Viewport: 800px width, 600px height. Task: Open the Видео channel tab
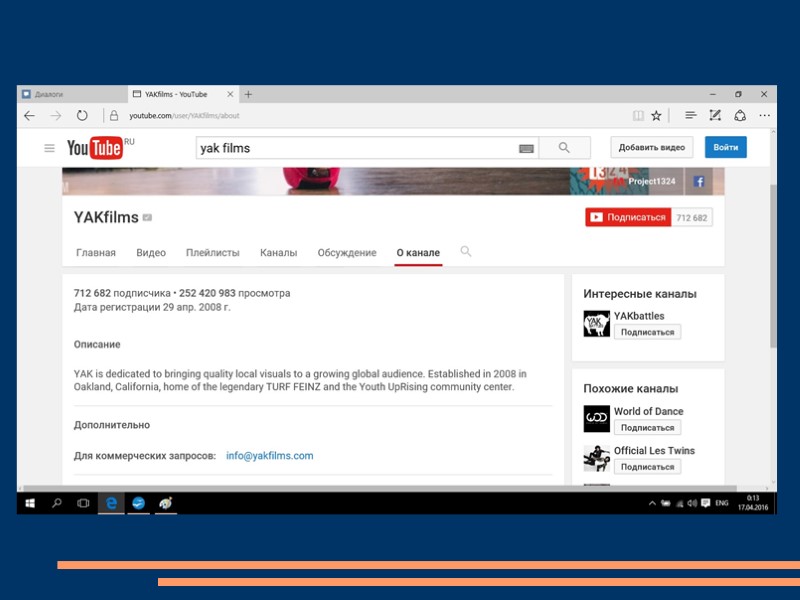[151, 253]
